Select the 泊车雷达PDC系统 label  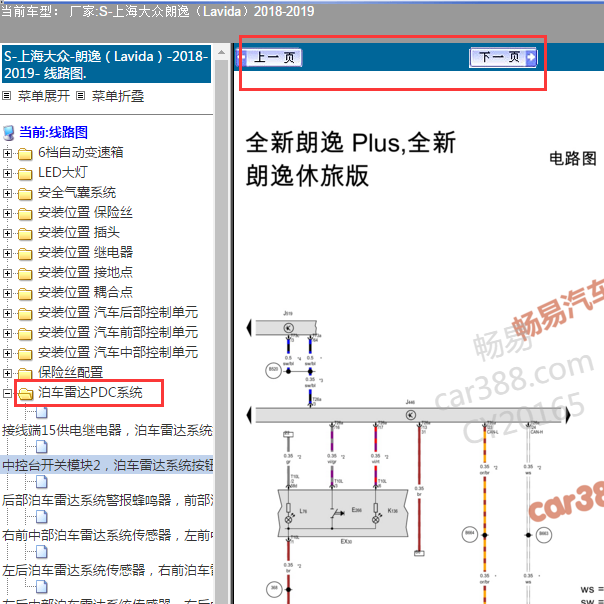pos(90,393)
